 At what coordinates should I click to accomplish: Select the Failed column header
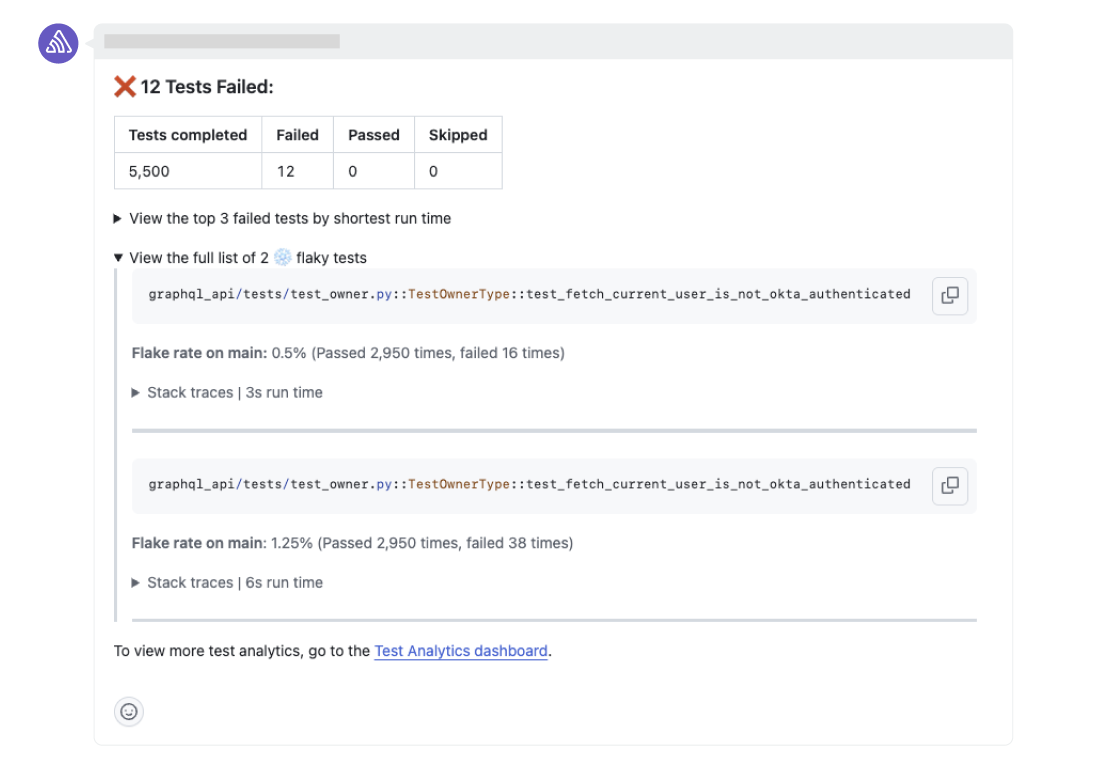pyautogui.click(x=297, y=134)
